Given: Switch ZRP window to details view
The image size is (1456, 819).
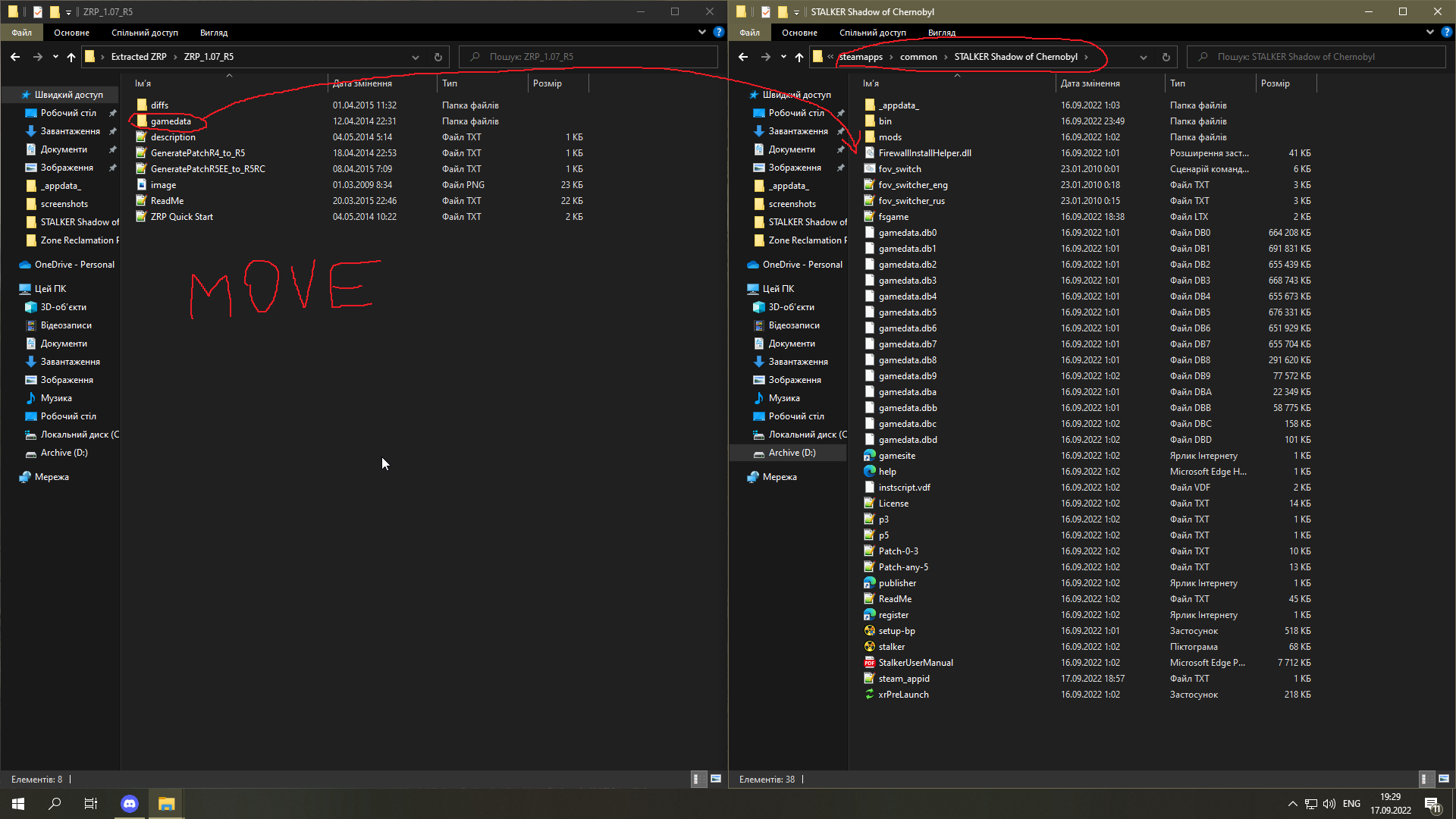Looking at the screenshot, I should pos(697,779).
